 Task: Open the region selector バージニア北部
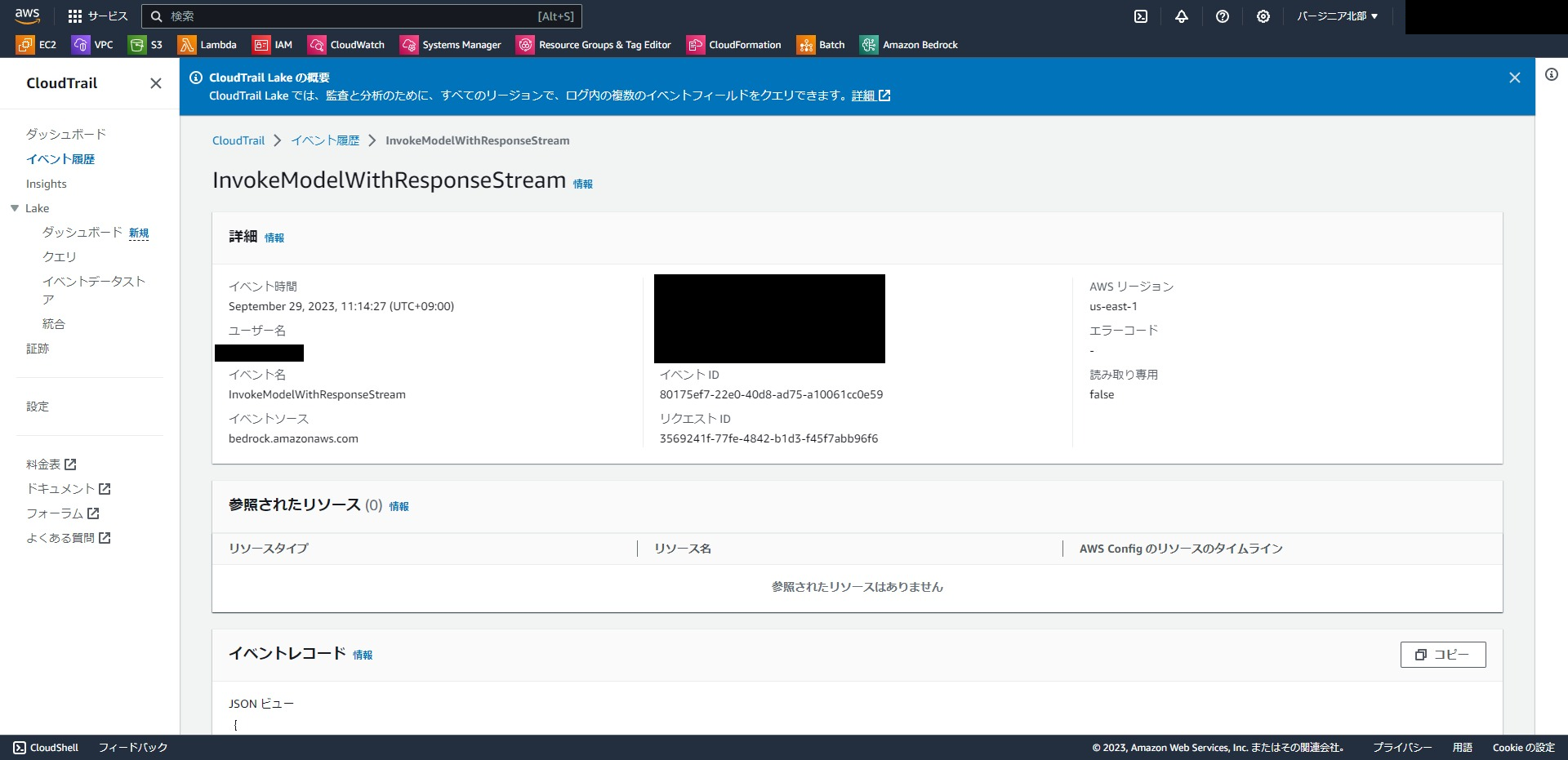click(x=1338, y=16)
